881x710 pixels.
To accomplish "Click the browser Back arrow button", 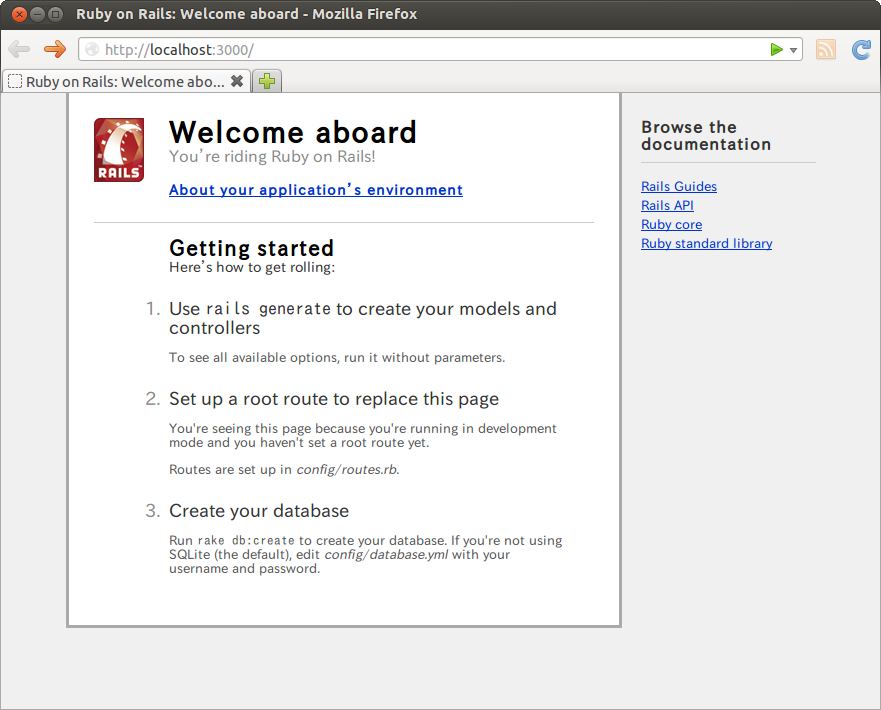I will 19,49.
